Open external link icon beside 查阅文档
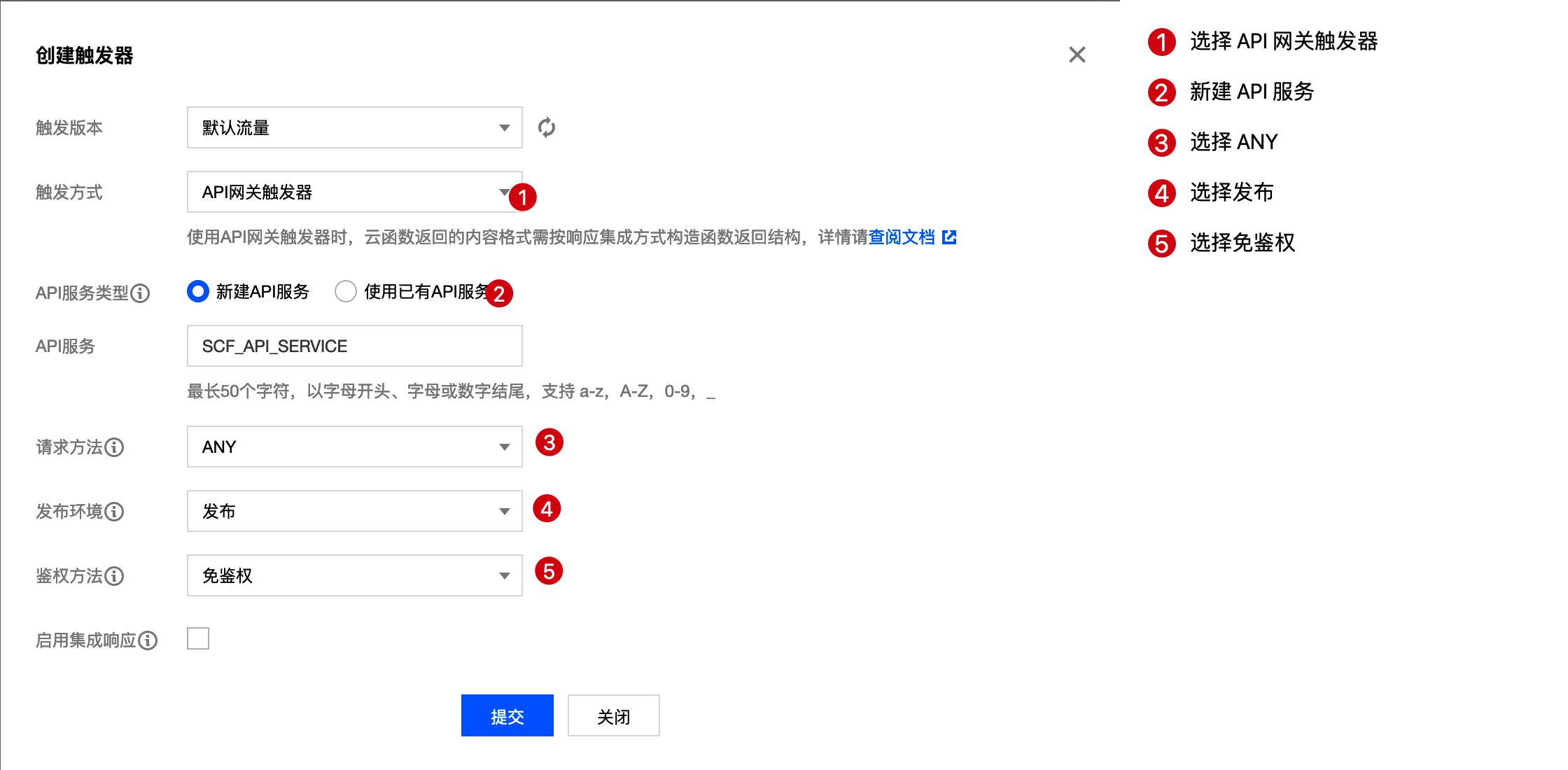Viewport: 1568px width, 770px height. coord(949,237)
